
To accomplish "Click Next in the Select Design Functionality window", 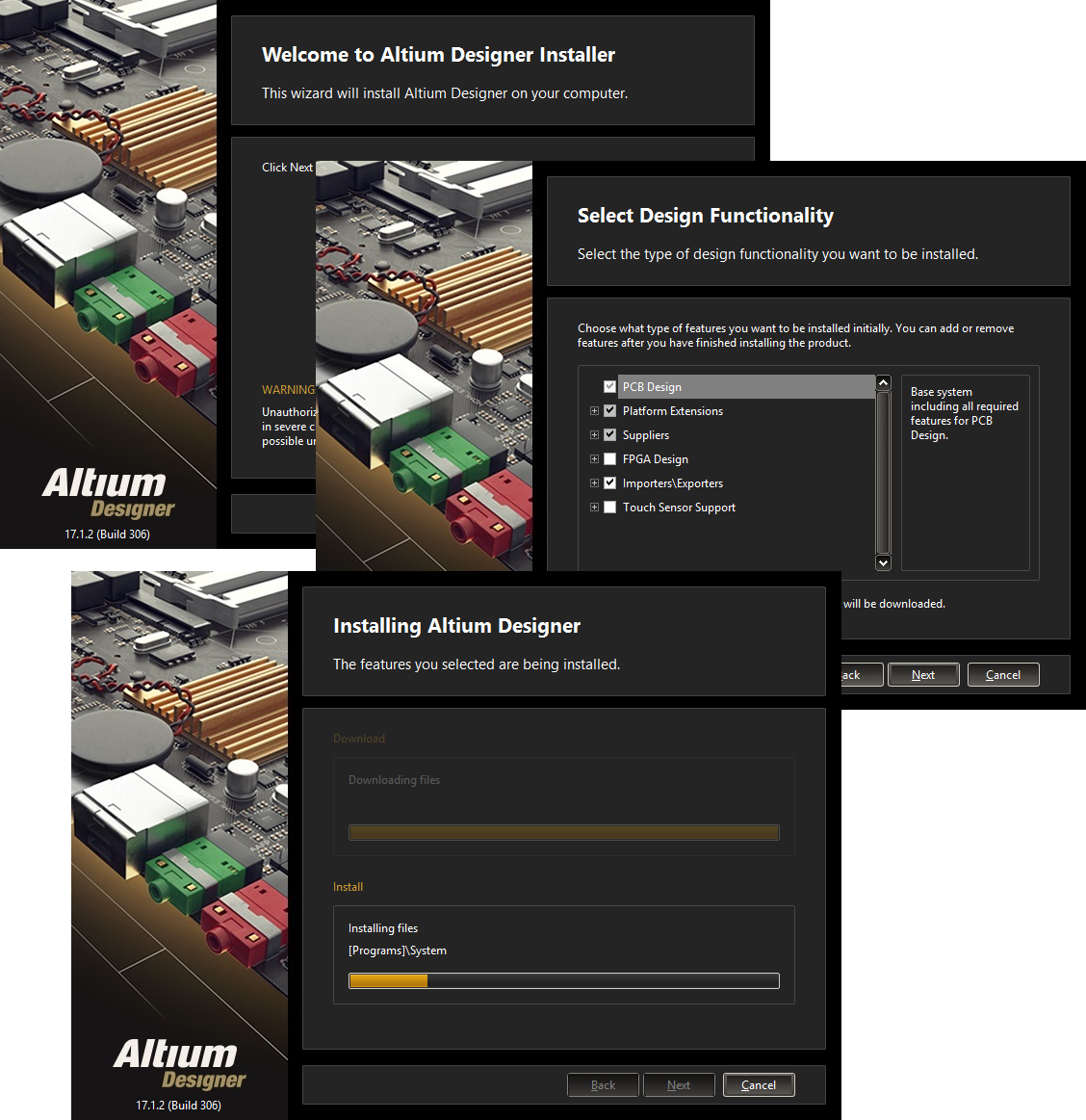I will point(923,675).
